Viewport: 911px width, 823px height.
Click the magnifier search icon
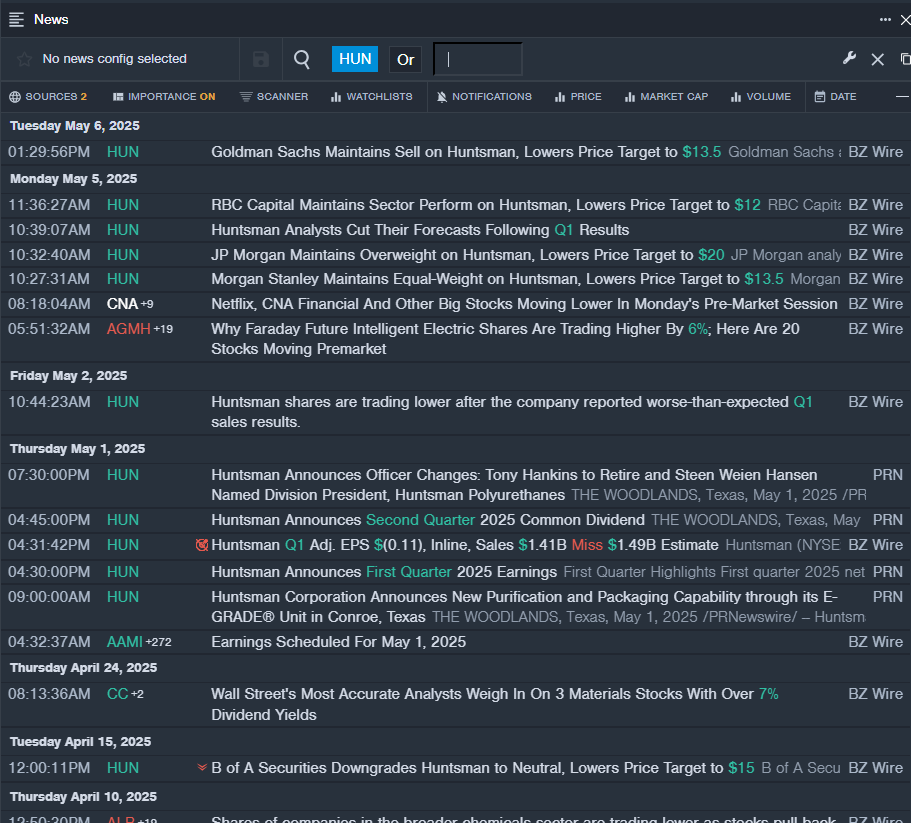[x=302, y=59]
